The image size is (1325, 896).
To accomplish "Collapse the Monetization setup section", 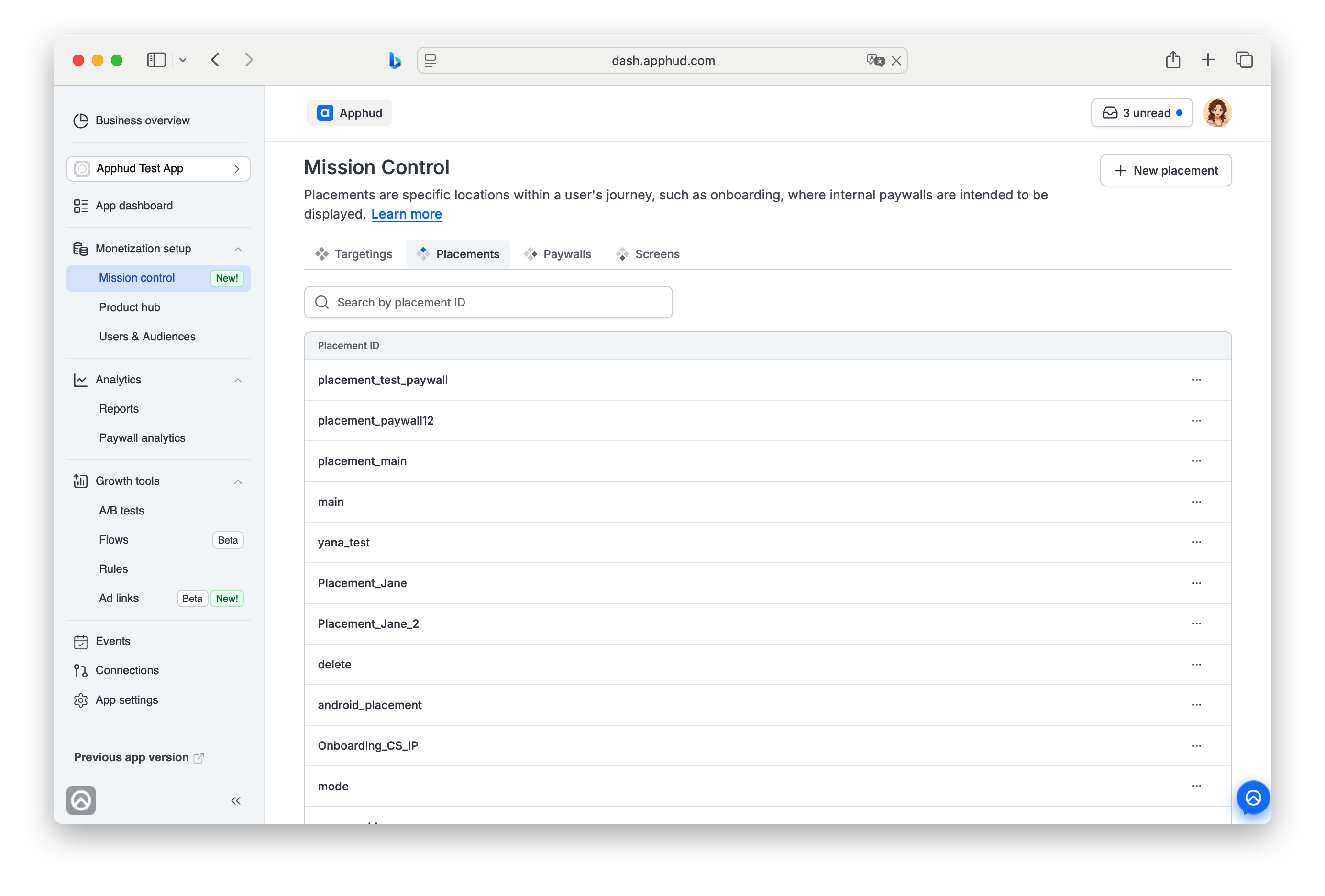I will (238, 249).
